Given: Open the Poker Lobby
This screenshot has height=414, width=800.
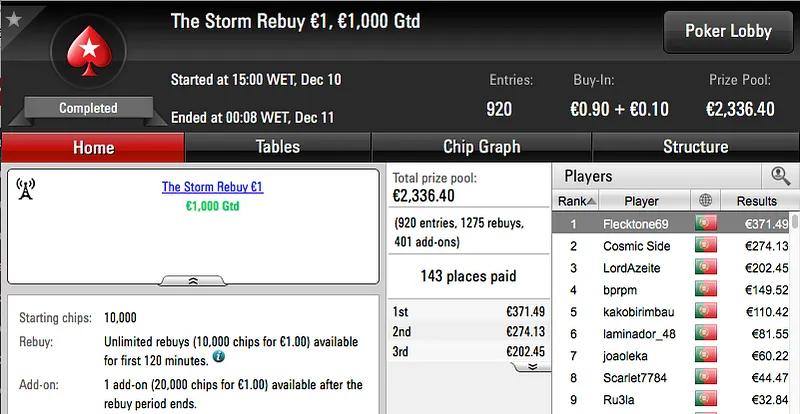Looking at the screenshot, I should [x=728, y=31].
